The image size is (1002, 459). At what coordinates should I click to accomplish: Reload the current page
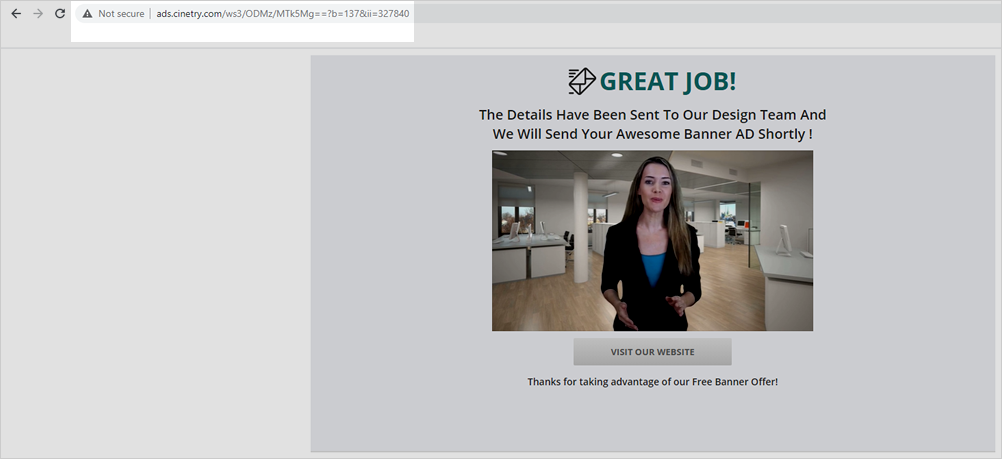tap(60, 14)
